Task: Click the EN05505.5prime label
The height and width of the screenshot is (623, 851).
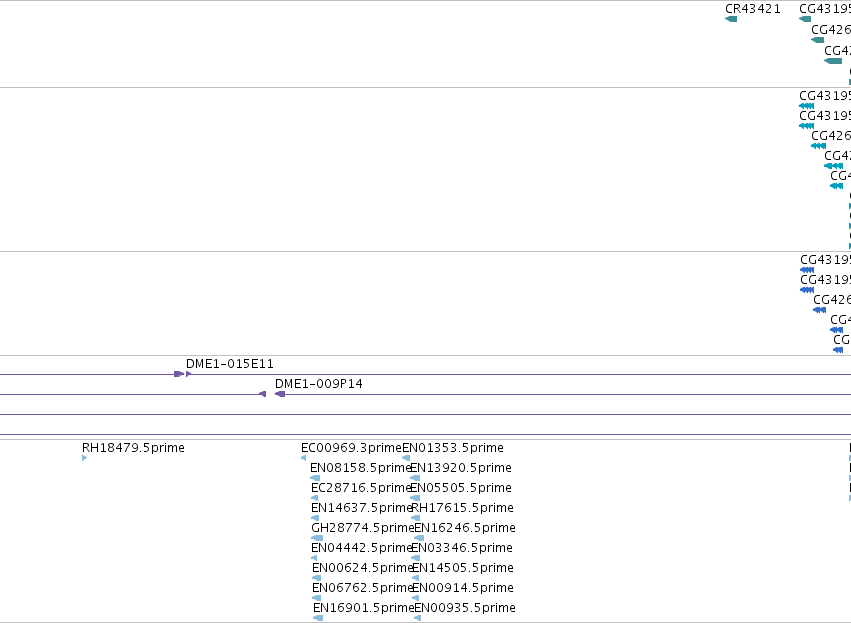Action: coord(461,488)
